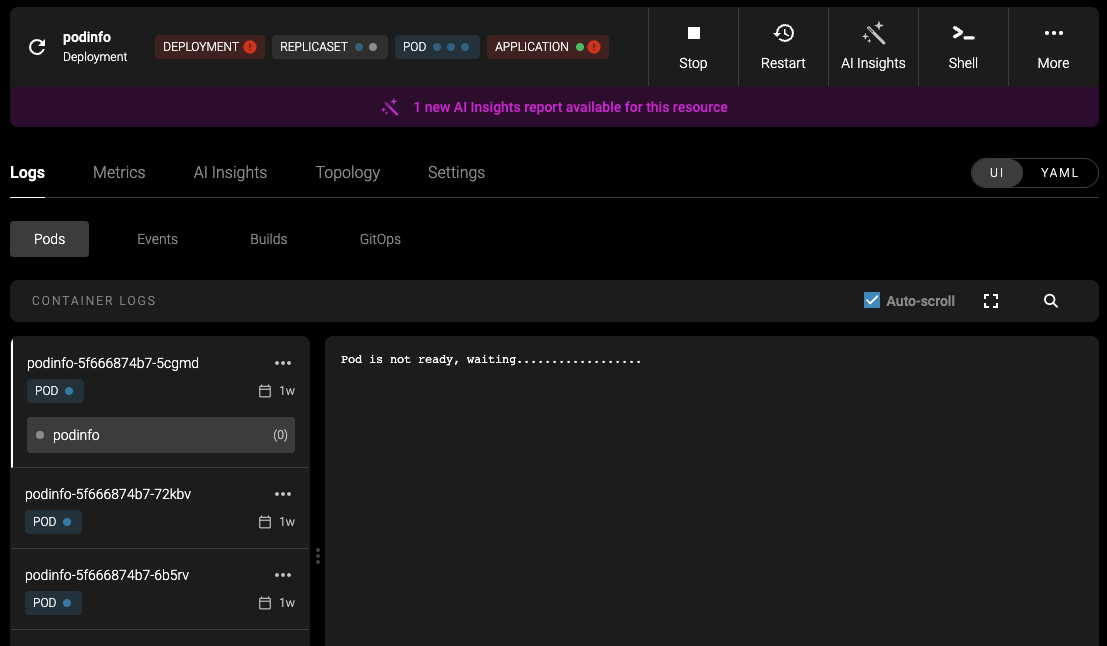This screenshot has height=646, width=1107.
Task: Disable the Auto-scroll checkbox
Action: 871,300
